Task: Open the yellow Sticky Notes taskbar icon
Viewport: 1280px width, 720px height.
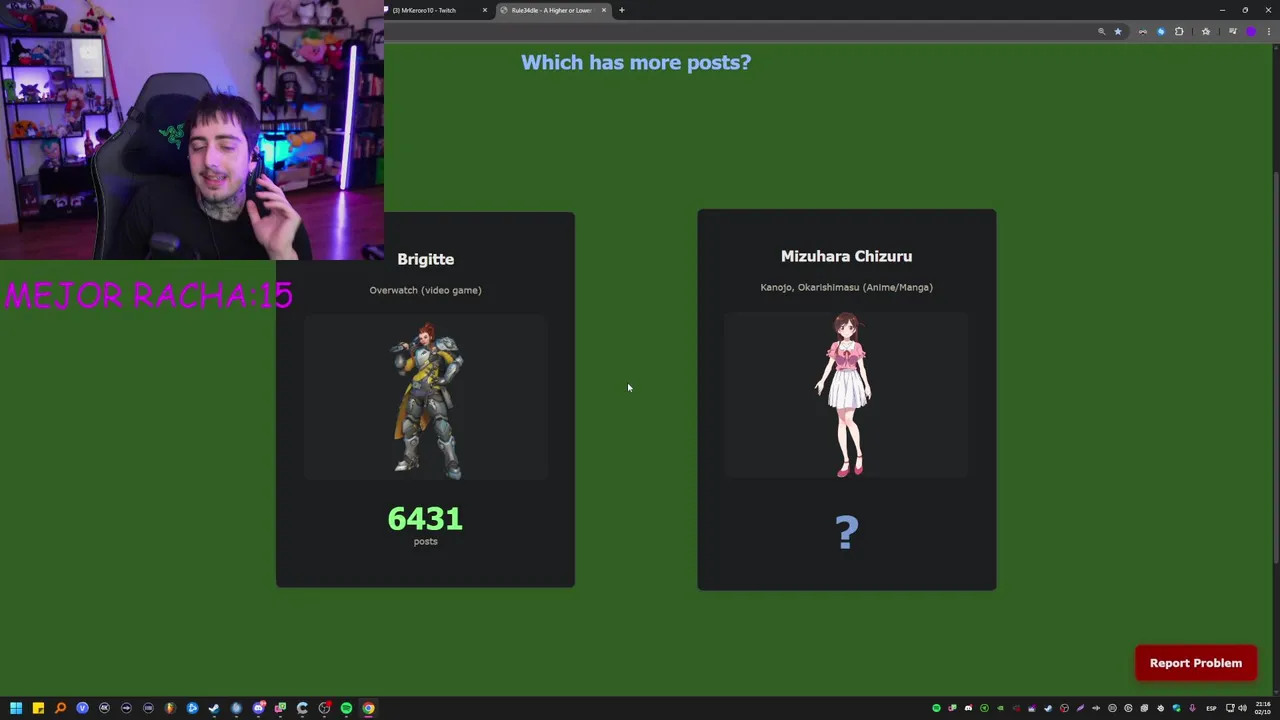Action: (38, 708)
